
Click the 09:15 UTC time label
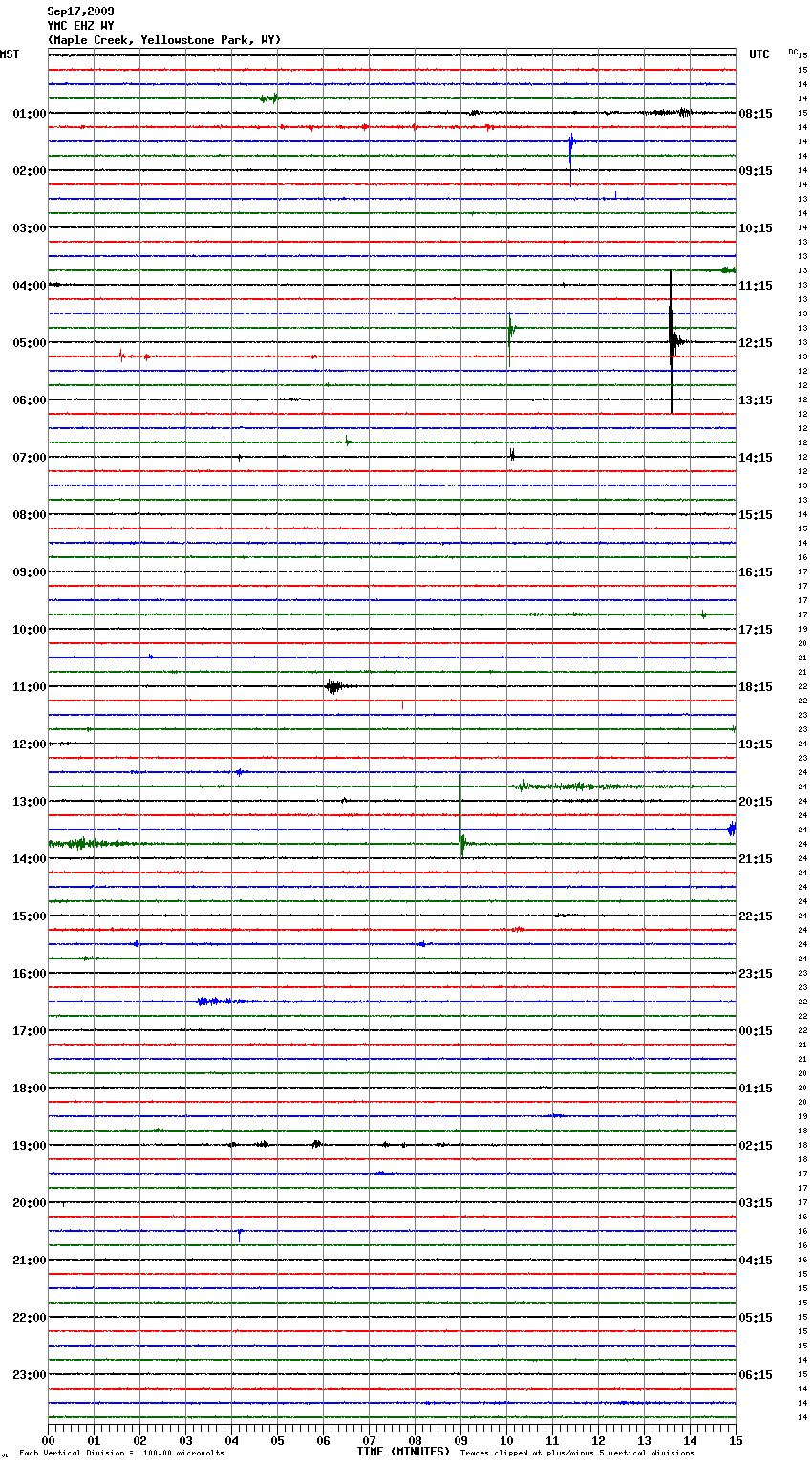756,171
